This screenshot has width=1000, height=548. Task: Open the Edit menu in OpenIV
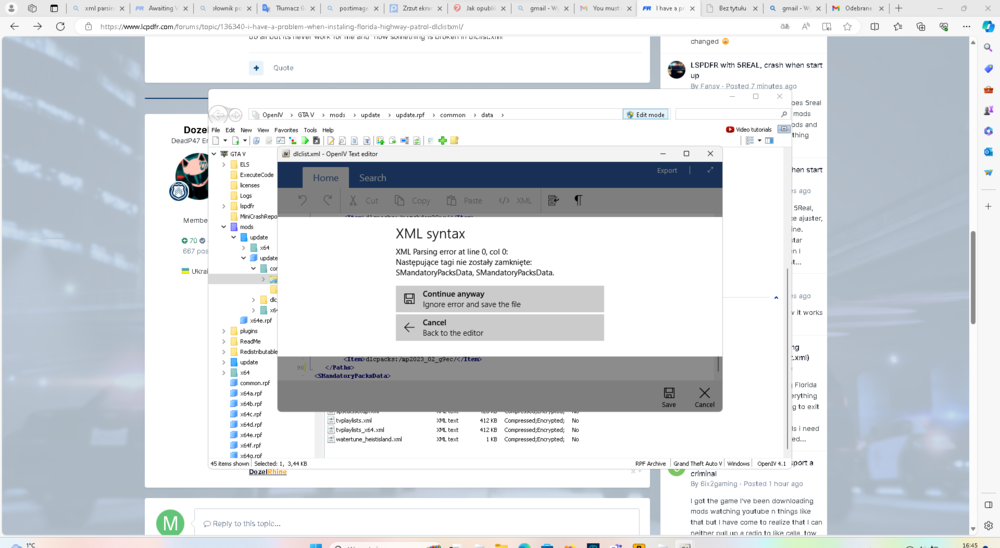(x=230, y=130)
